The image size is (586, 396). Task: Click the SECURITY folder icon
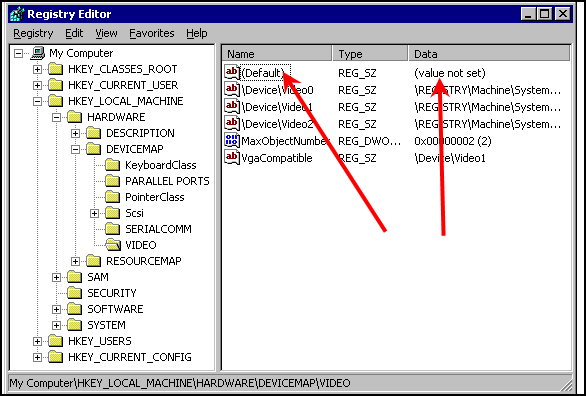(74, 293)
